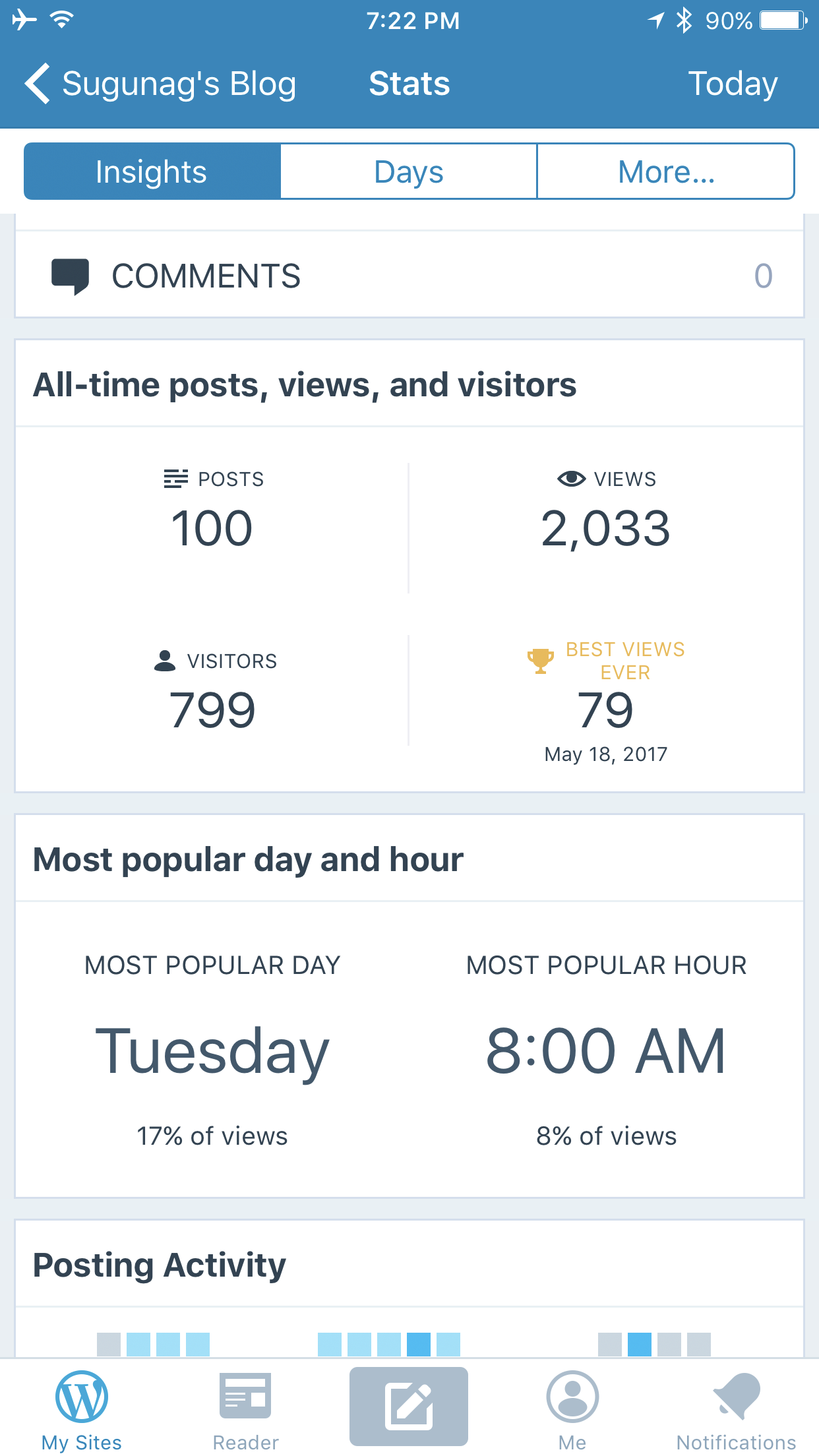Select the Insights segment
The width and height of the screenshot is (819, 1456).
click(152, 171)
